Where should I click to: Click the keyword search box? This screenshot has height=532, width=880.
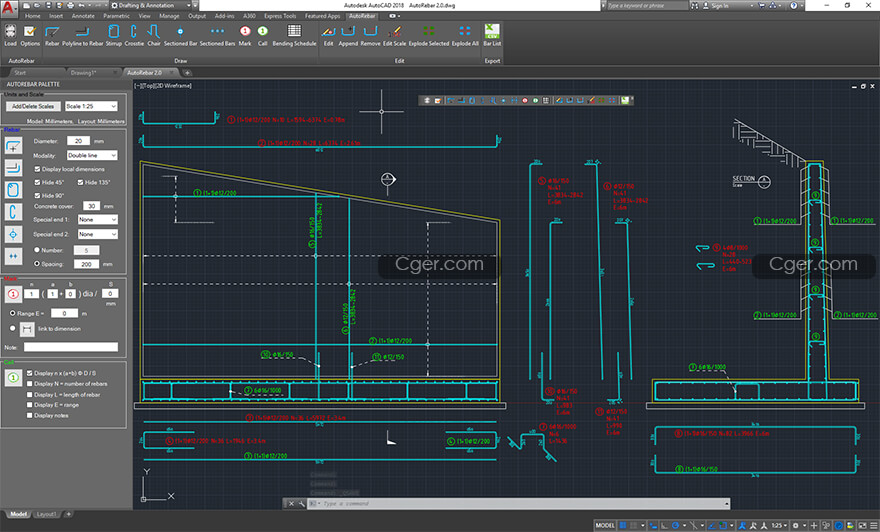[647, 5]
